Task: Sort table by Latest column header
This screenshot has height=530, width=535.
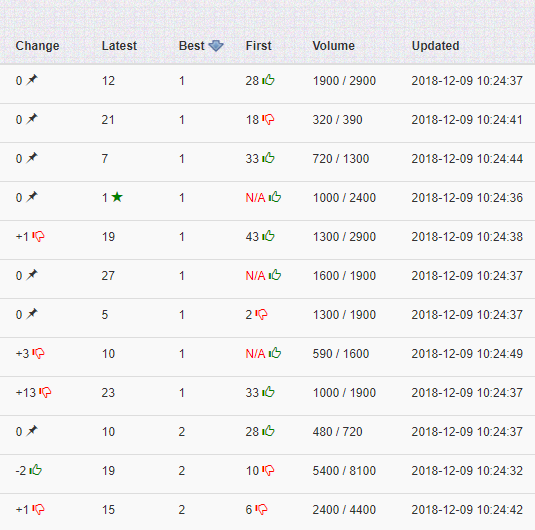Action: tap(119, 46)
